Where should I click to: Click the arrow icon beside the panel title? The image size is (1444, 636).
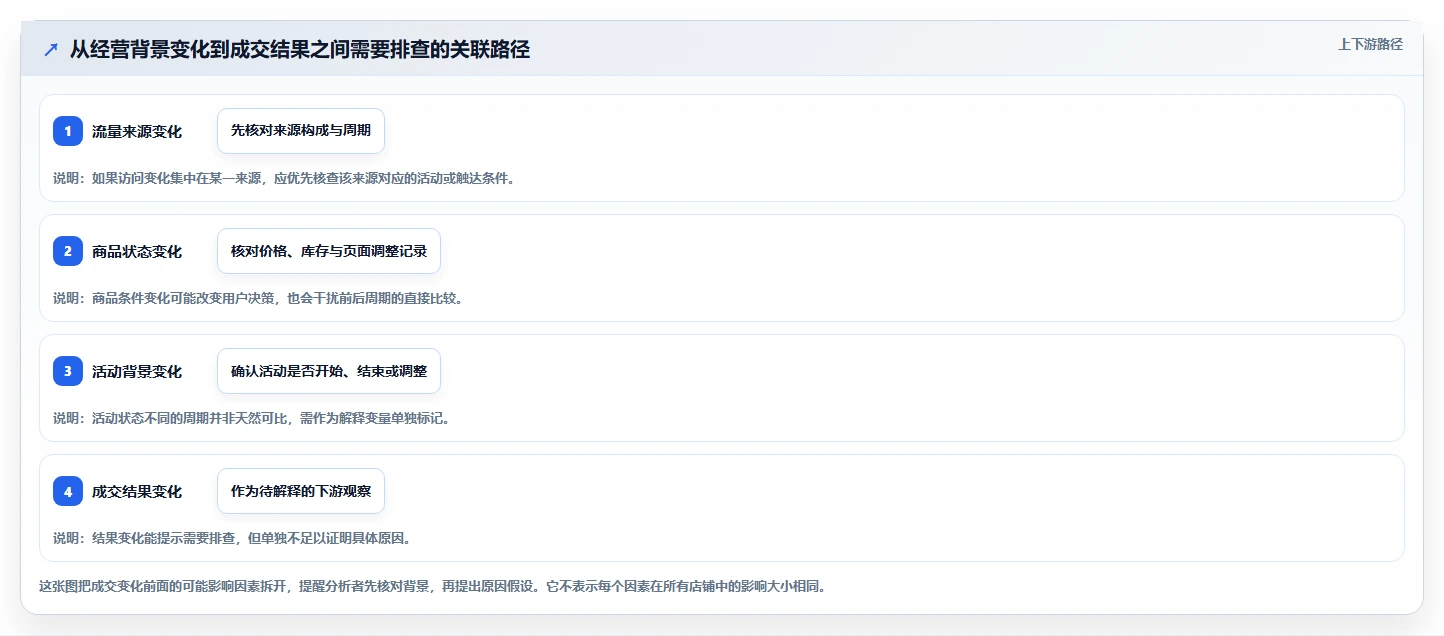pyautogui.click(x=51, y=50)
